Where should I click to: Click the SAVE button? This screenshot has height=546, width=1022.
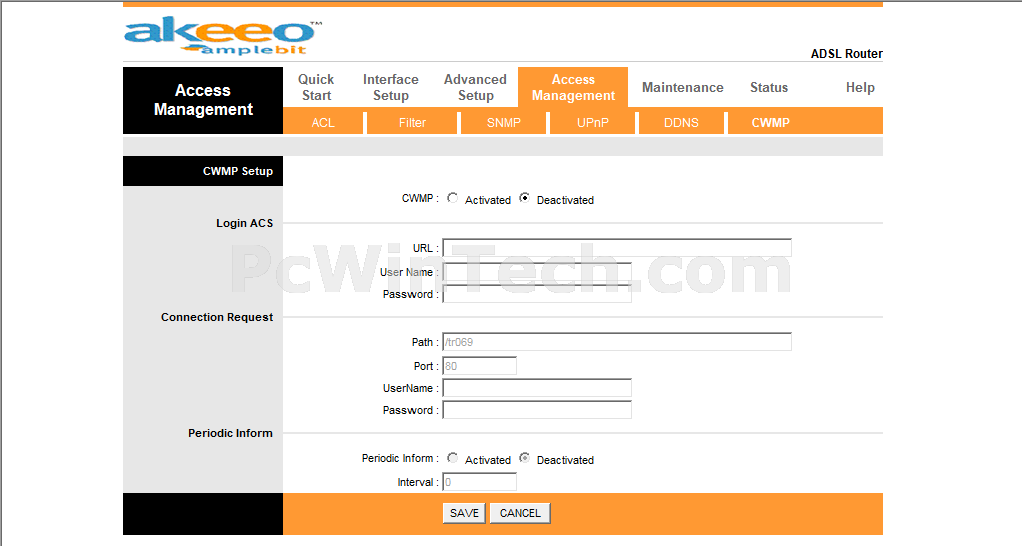click(x=464, y=513)
